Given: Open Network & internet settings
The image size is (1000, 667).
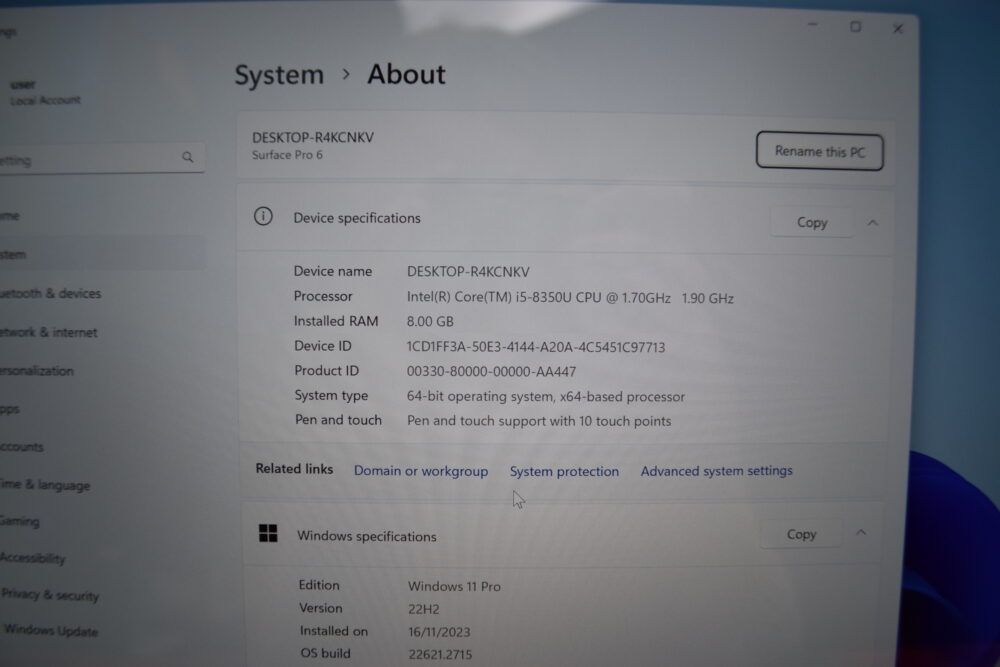Looking at the screenshot, I should [x=49, y=332].
